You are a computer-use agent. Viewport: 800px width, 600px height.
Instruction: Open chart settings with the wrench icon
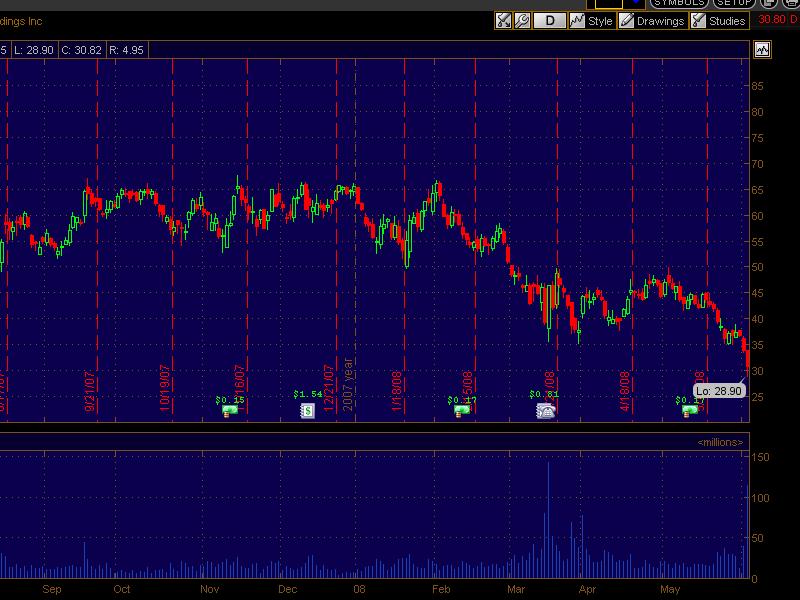[521, 21]
